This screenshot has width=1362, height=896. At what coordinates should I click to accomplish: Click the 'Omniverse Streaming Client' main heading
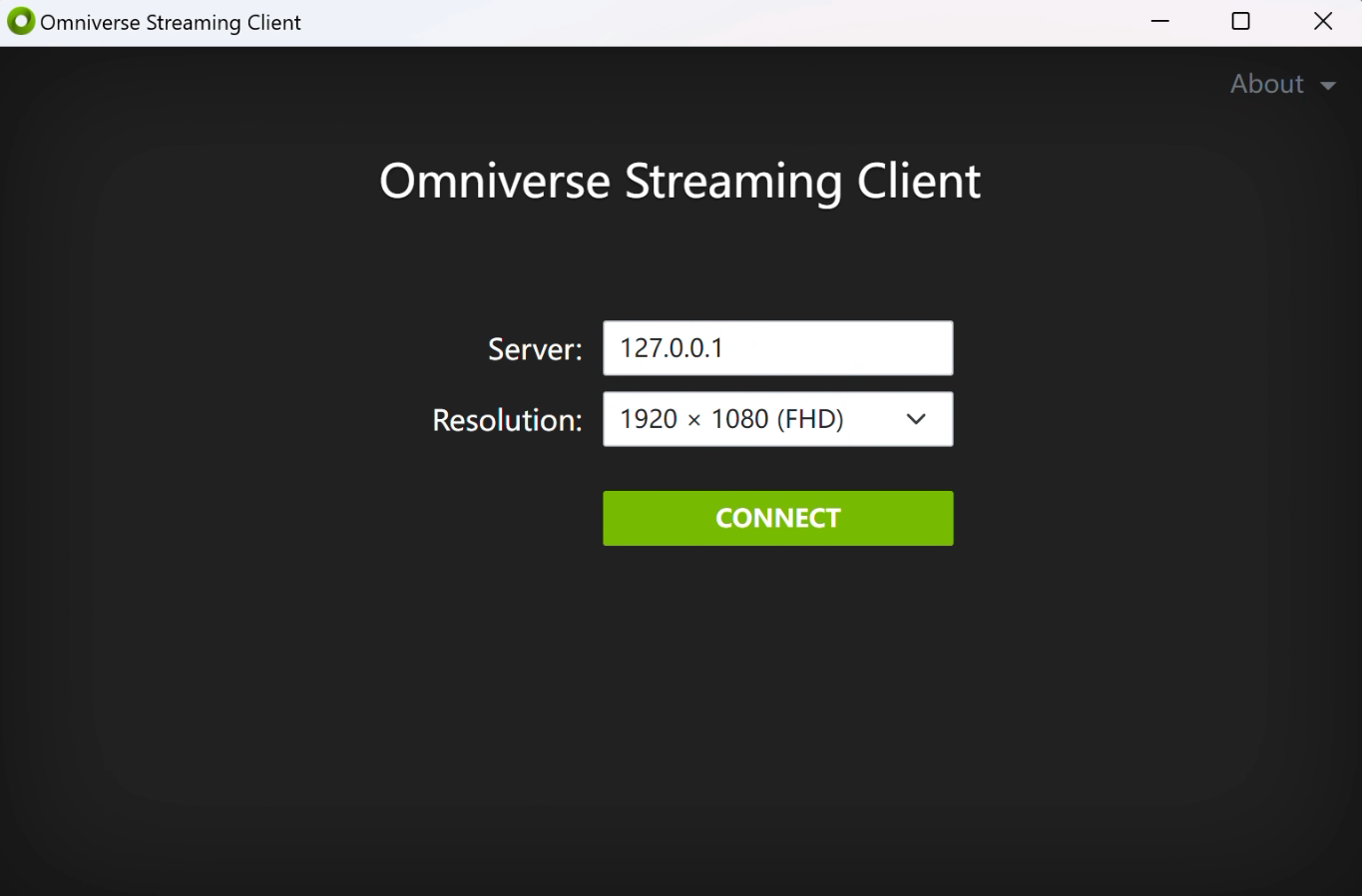[680, 182]
